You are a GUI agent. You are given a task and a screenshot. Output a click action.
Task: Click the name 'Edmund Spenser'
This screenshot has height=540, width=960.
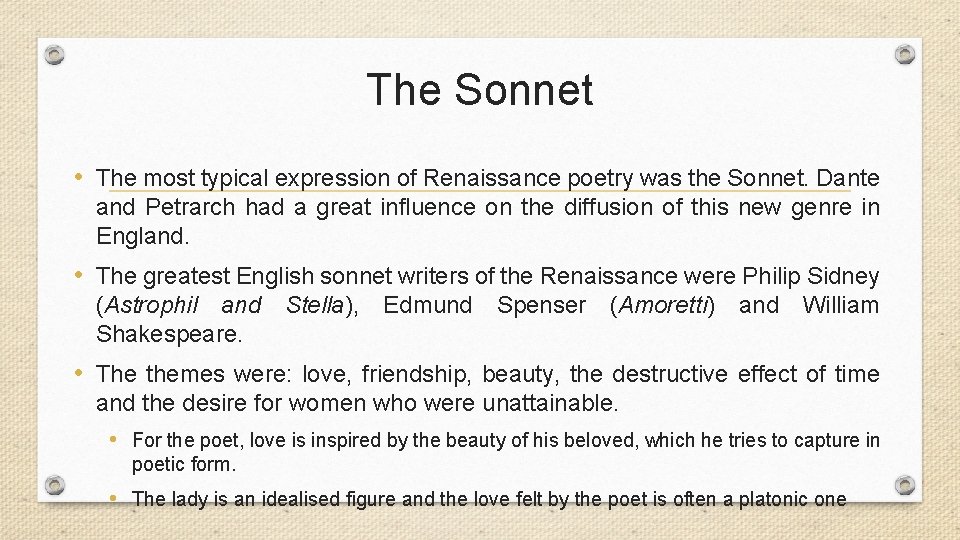484,305
